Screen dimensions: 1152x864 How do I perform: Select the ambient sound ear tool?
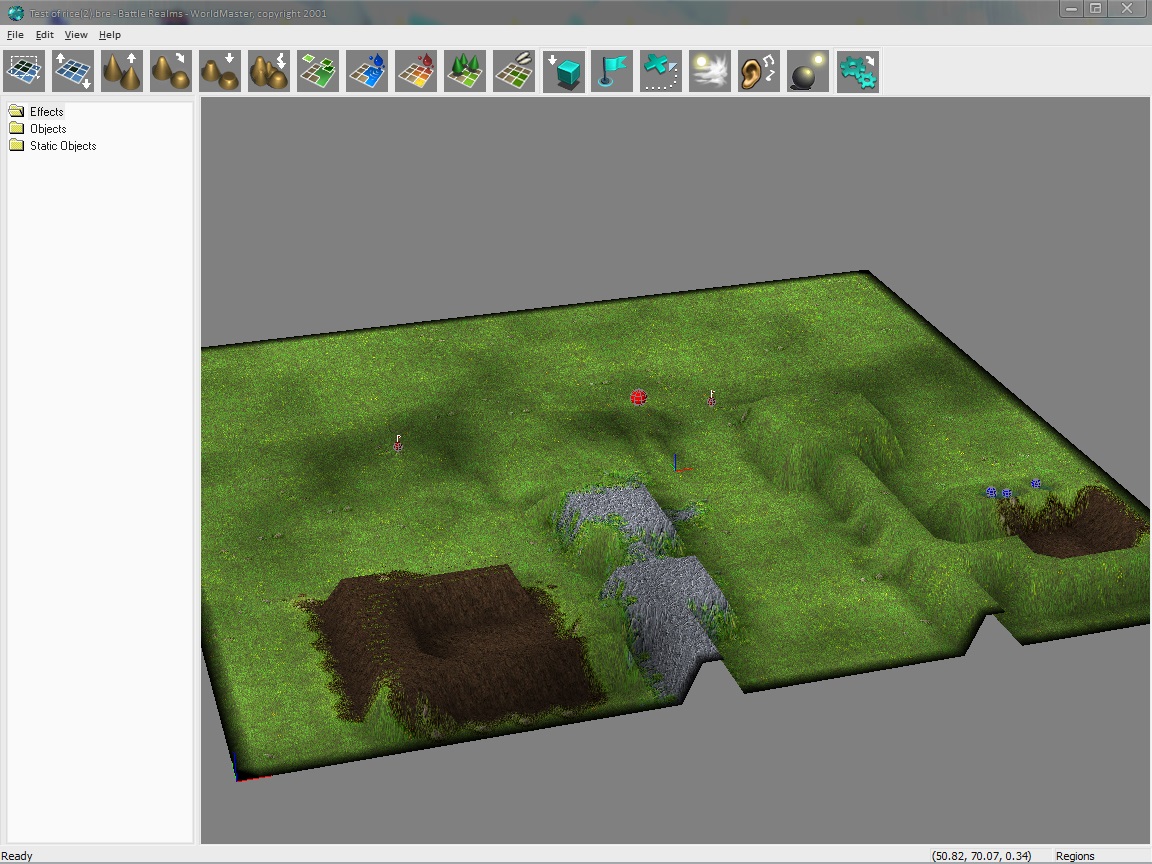pyautogui.click(x=759, y=71)
